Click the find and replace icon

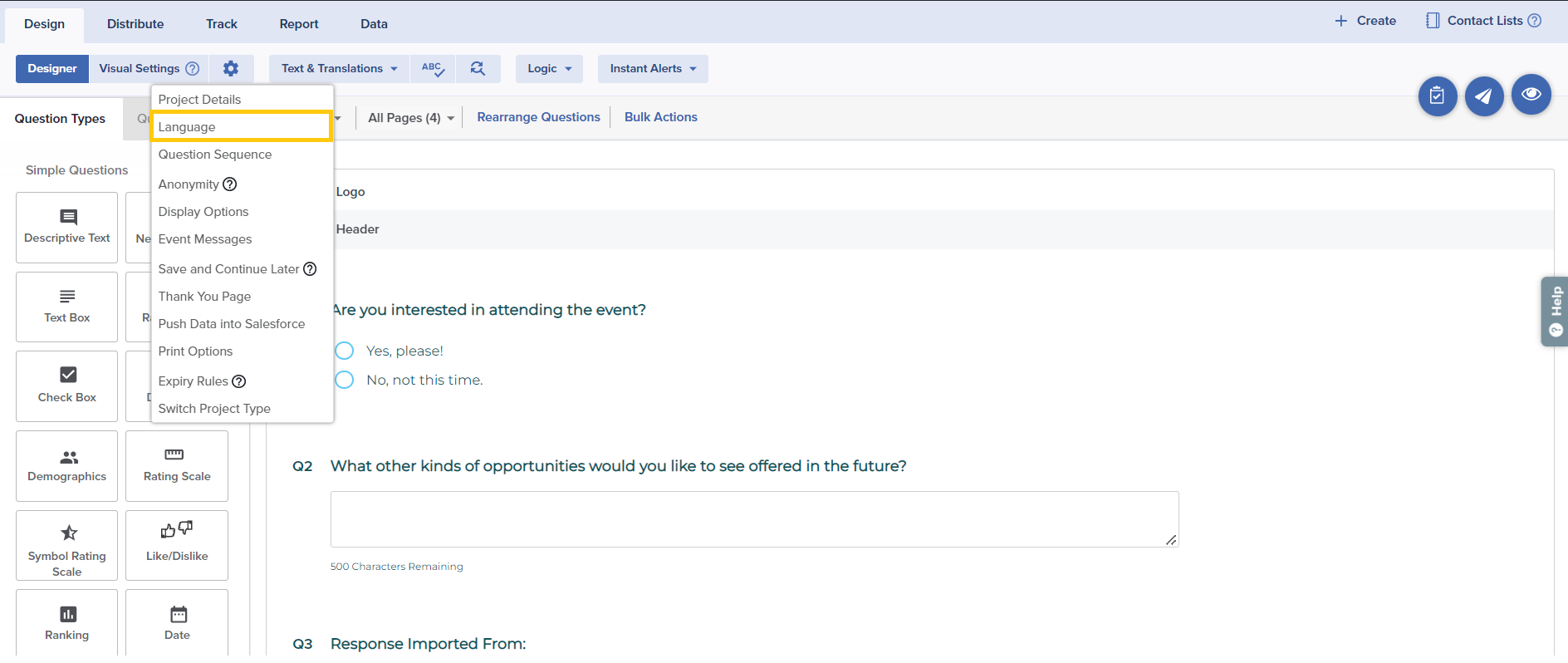pyautogui.click(x=478, y=69)
